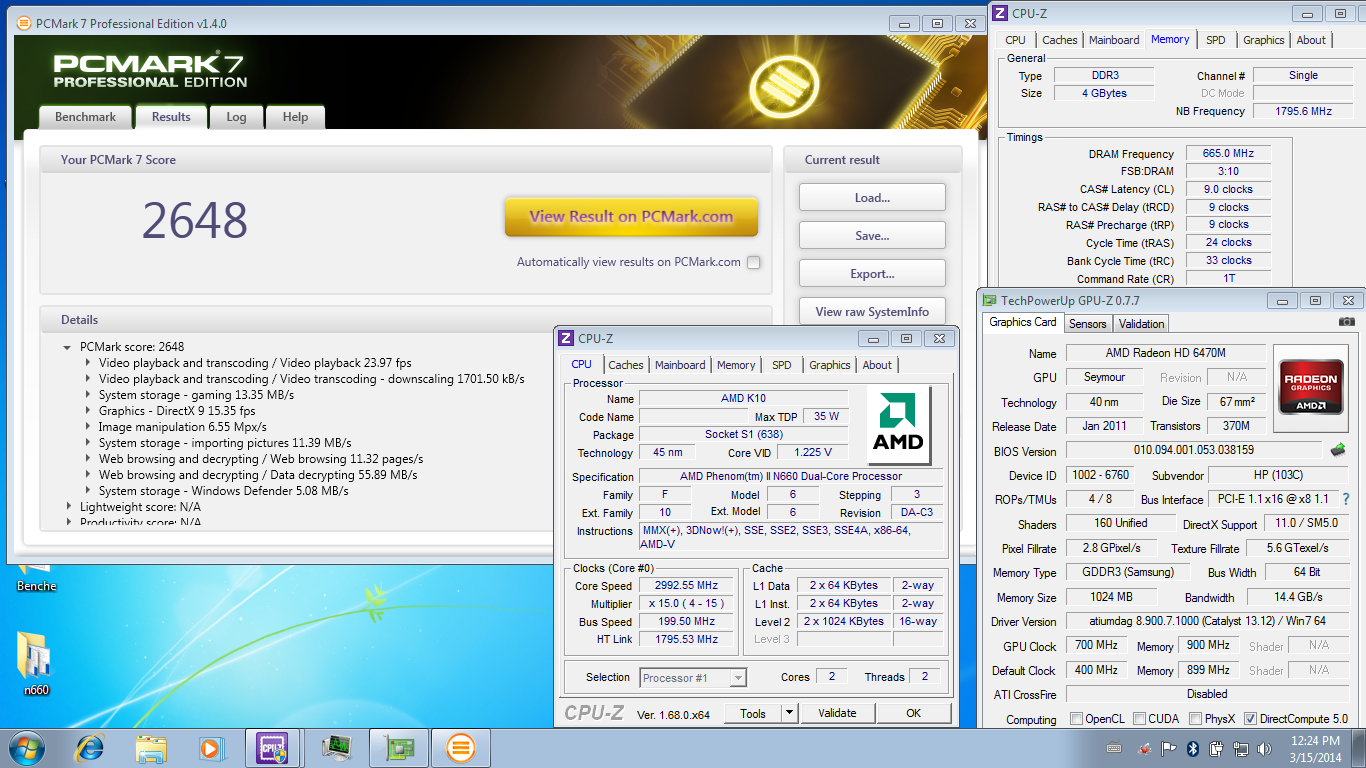Click the Core Speed value 2992.55 MHz
The image size is (1366, 768).
coord(686,586)
